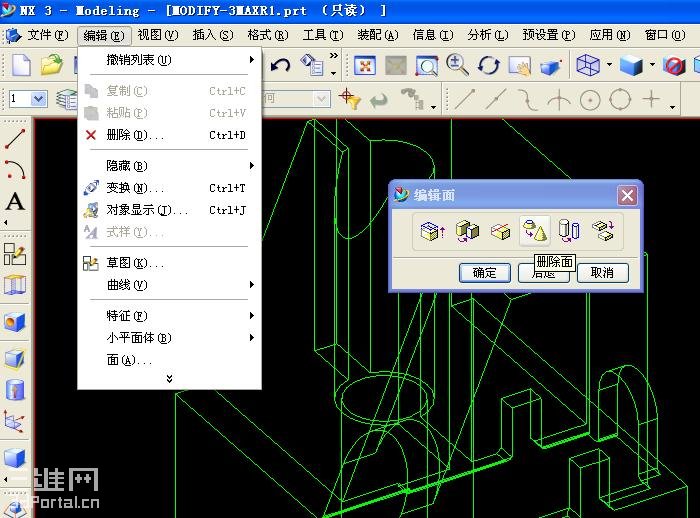This screenshot has height=518, width=700.
Task: Open dropdown arrow beside shaded cube icon
Action: pos(652,65)
